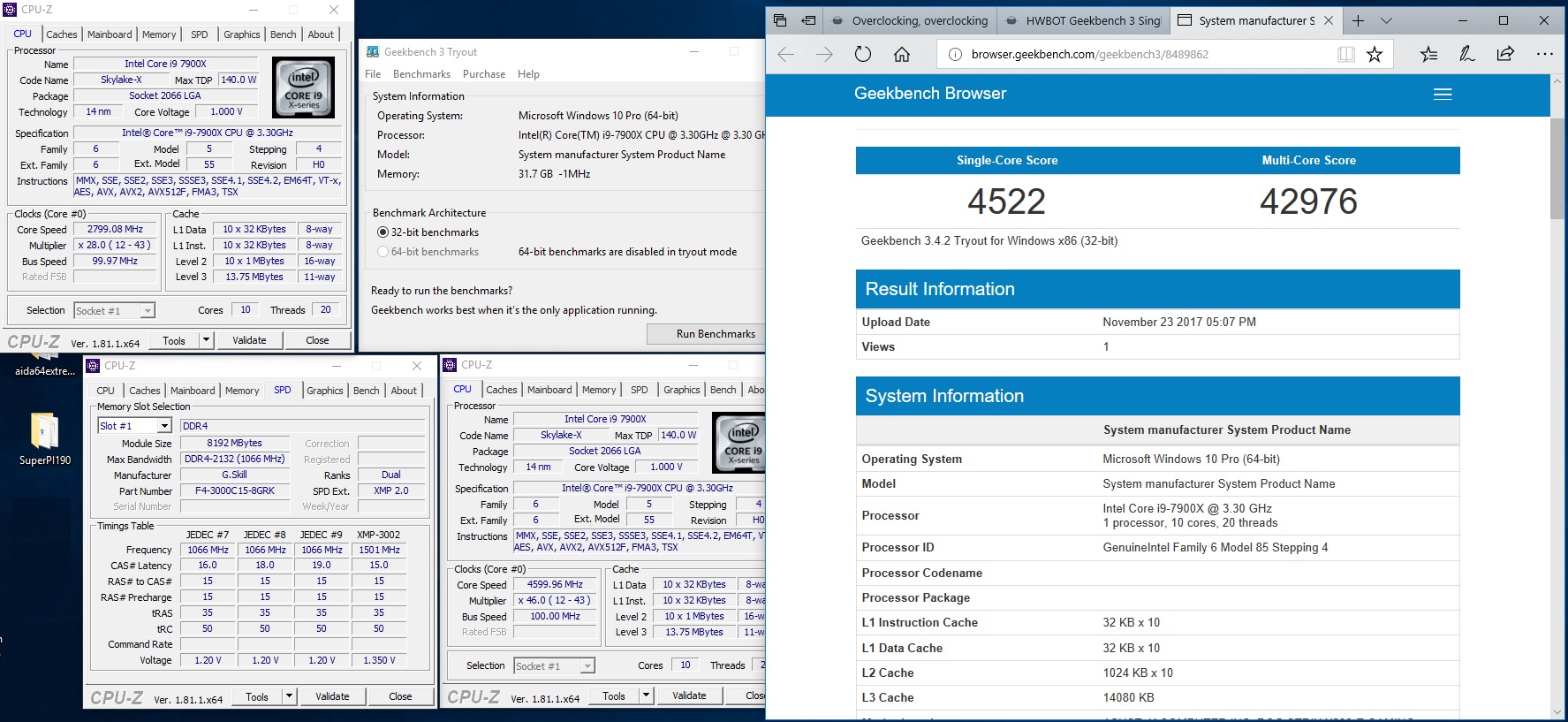Switch to the HWBOT Geekbench 3 browser tab

[x=1084, y=20]
